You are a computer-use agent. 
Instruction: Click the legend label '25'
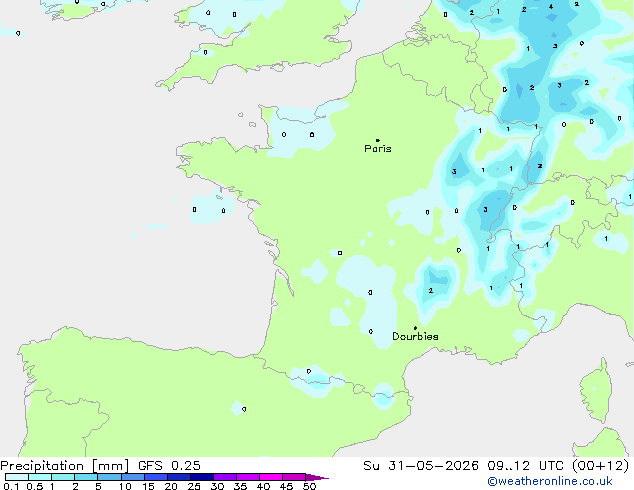click(194, 486)
